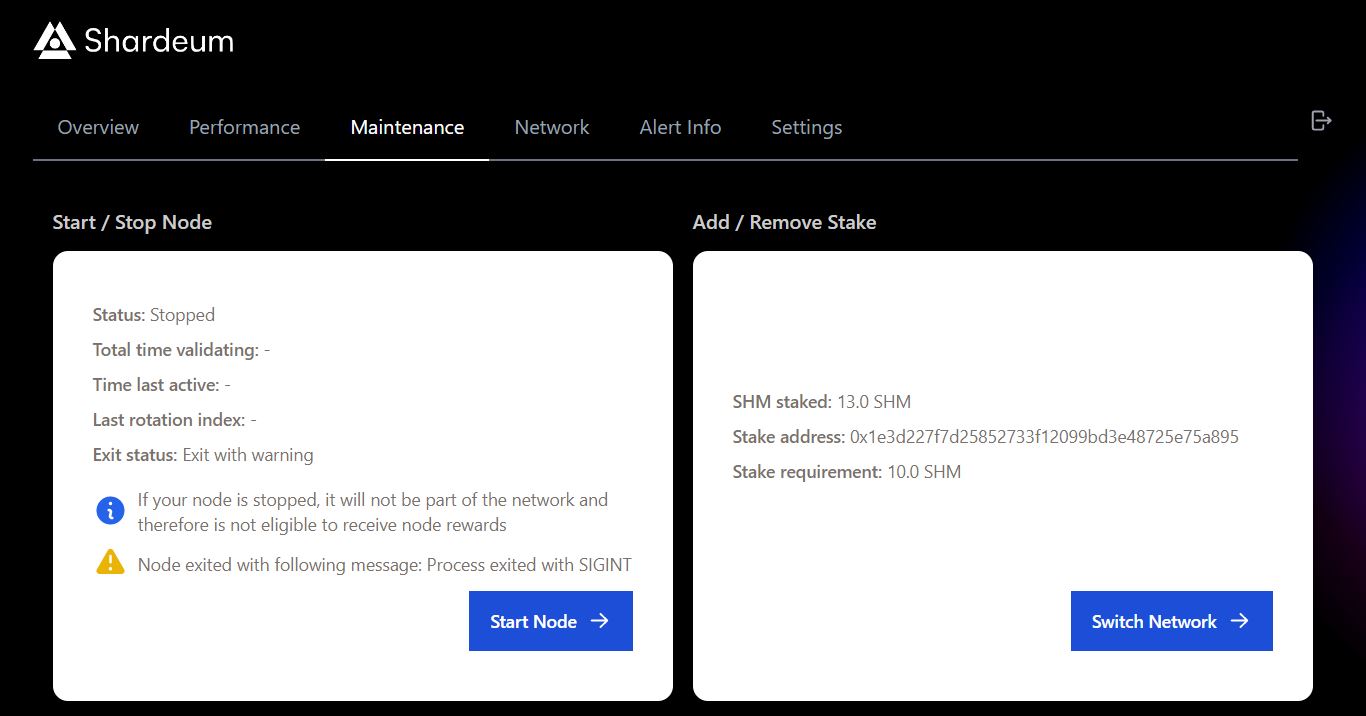Click the Start Node button

tap(550, 621)
